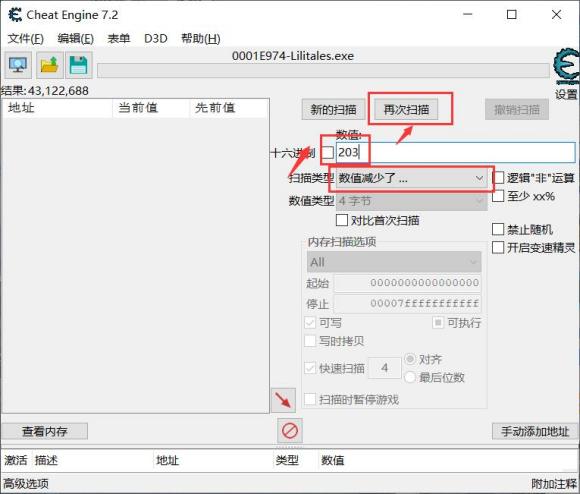The width and height of the screenshot is (580, 494).
Task: Click the 再次扫描 button
Action: [x=406, y=109]
